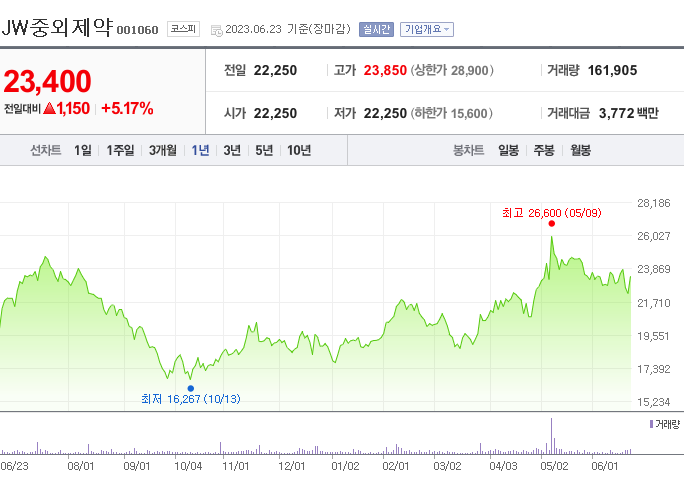Image resolution: width=684 pixels, height=486 pixels.
Task: Click the stock code 001060
Action: tap(137, 30)
